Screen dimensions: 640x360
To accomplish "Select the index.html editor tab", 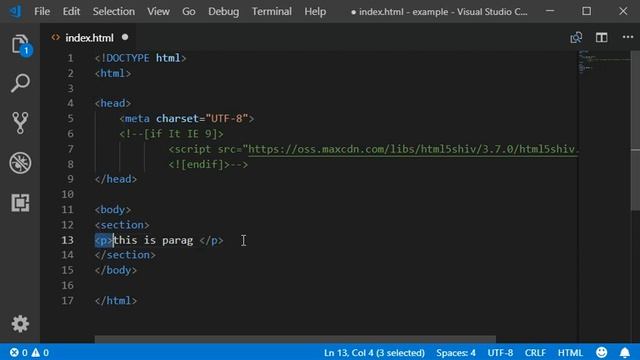I will pos(89,38).
